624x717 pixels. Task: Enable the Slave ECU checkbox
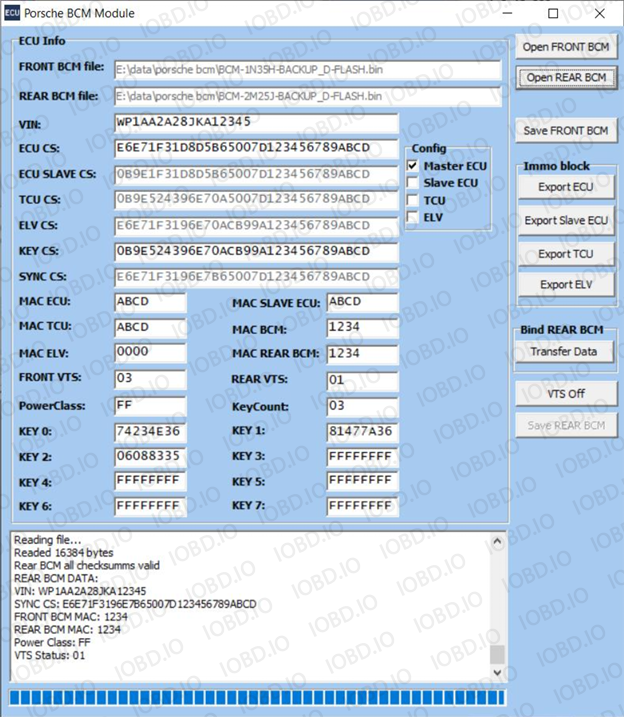[x=412, y=183]
